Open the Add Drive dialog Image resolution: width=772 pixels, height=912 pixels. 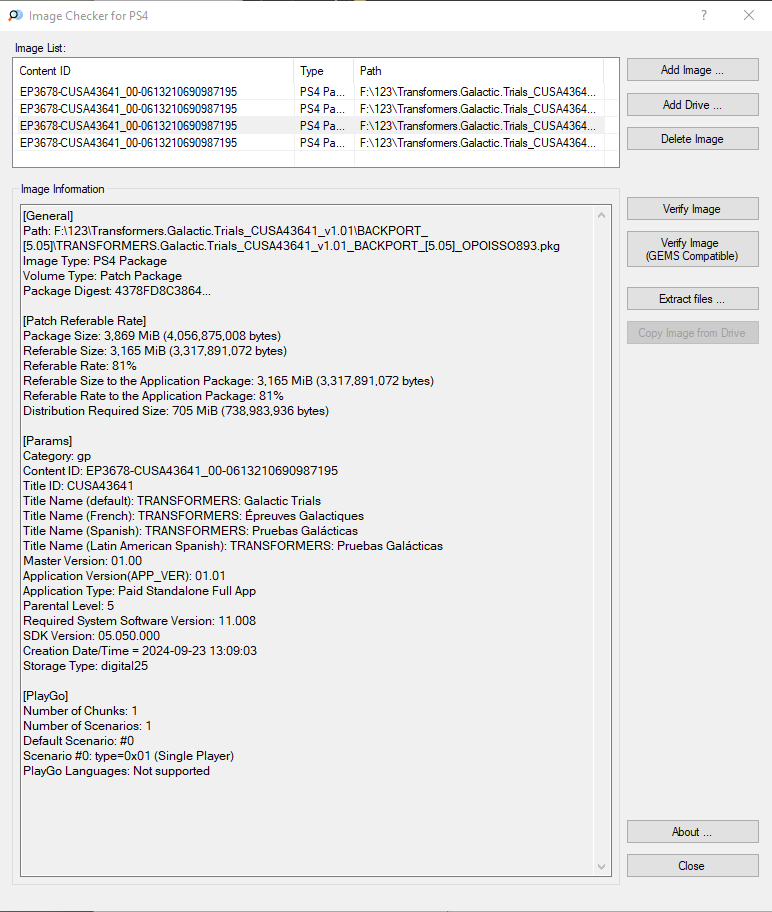point(692,105)
